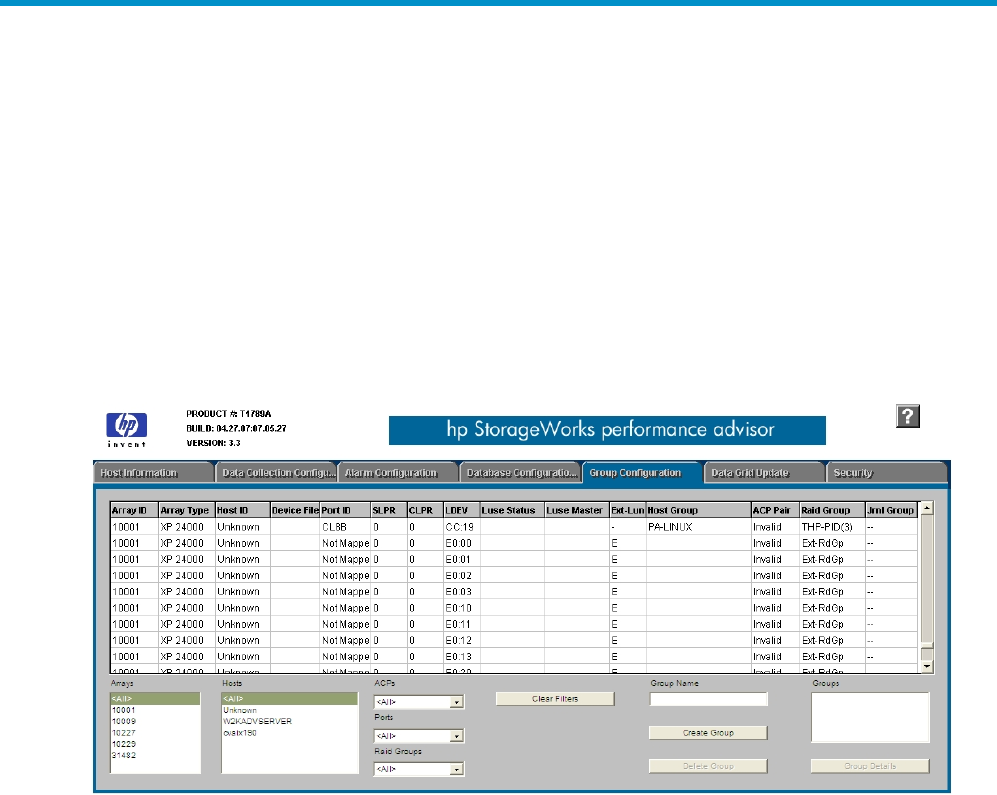This screenshot has height=795, width=997.
Task: Click Device File column header
Action: tap(295, 510)
